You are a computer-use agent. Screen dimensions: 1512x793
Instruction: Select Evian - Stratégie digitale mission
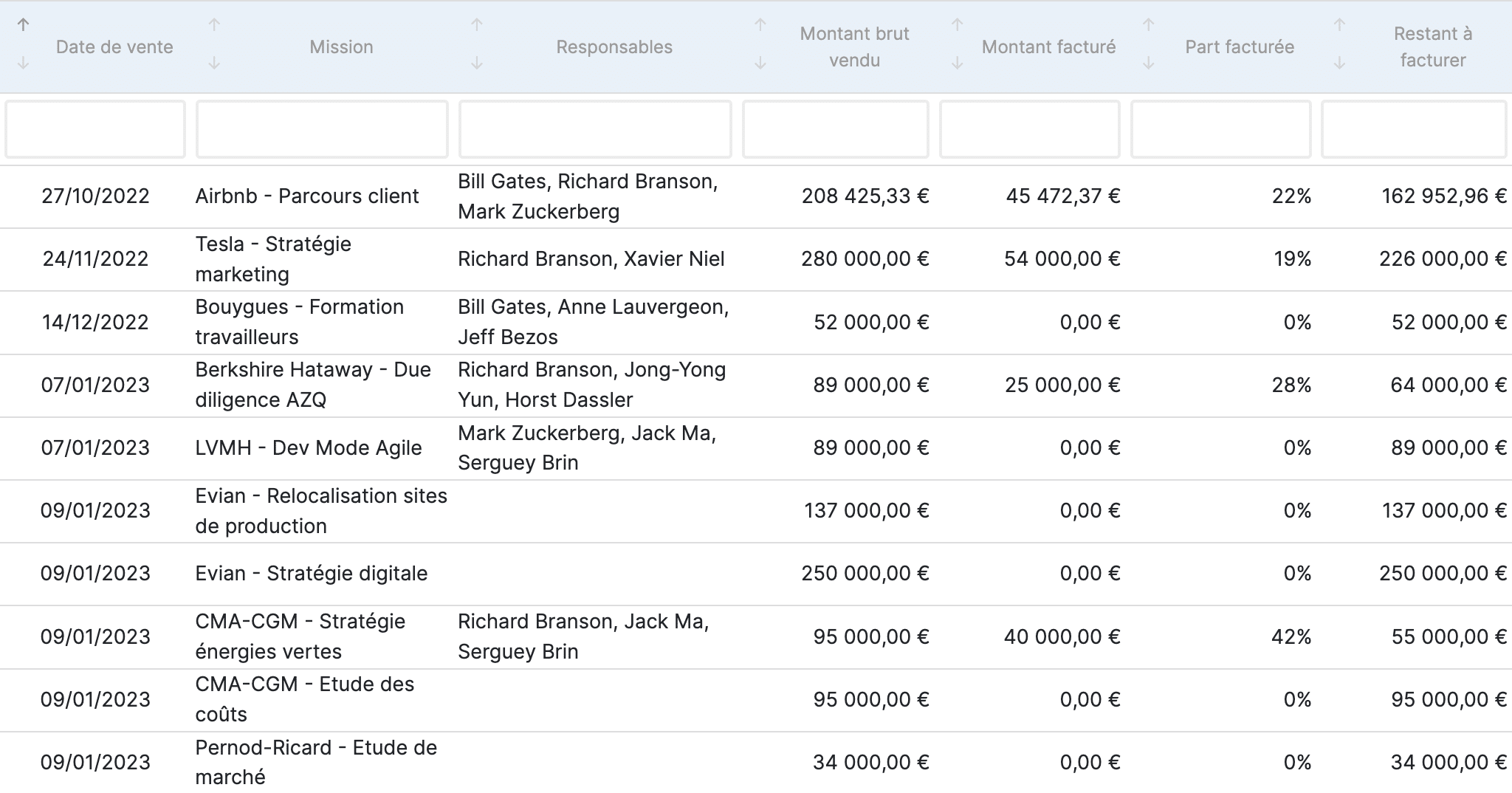(312, 574)
